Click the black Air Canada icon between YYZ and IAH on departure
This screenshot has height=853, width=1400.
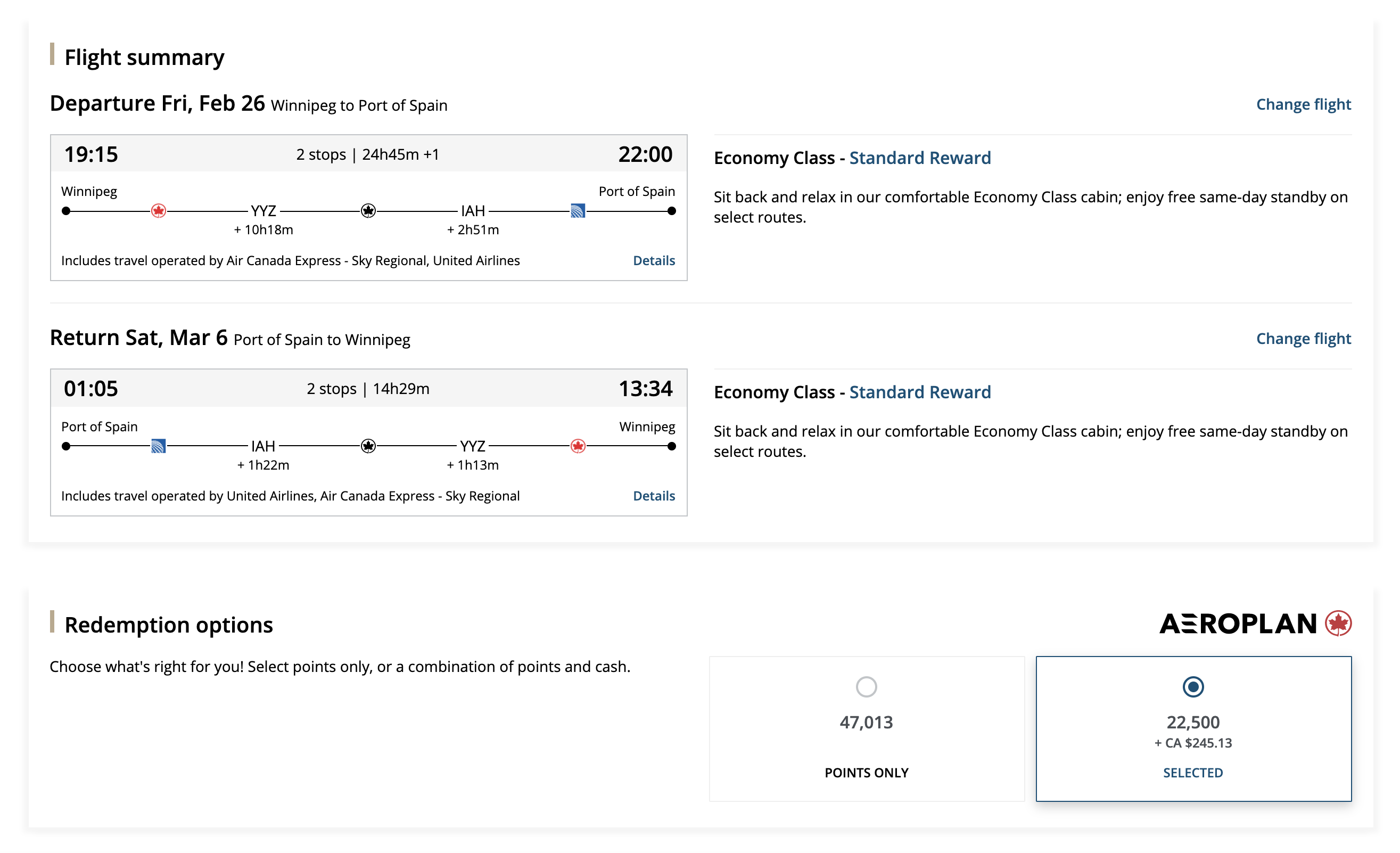(x=368, y=211)
